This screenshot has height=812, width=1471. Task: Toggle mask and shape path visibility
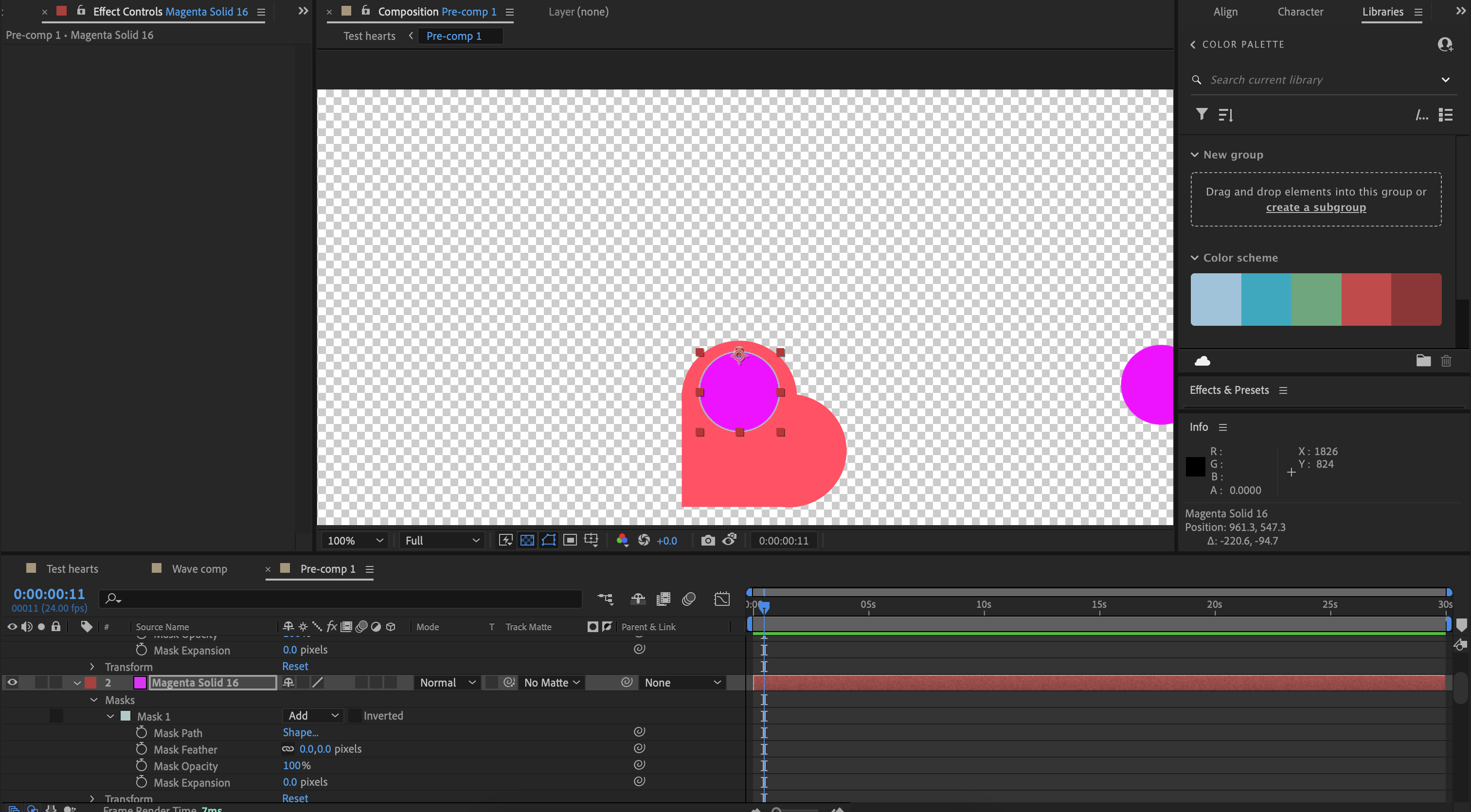pos(549,540)
